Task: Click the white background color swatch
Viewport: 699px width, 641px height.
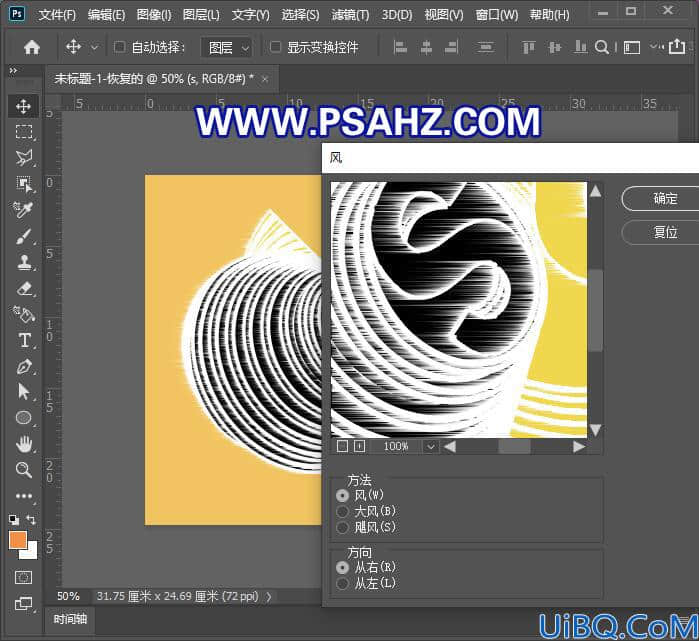Action: pos(31,553)
